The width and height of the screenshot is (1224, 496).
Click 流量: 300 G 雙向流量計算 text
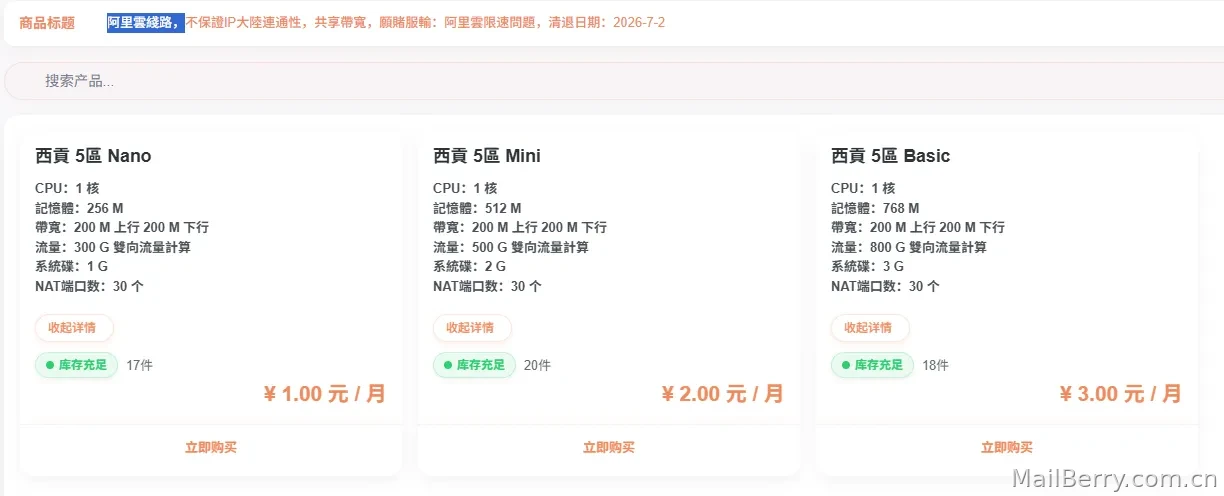(x=113, y=248)
